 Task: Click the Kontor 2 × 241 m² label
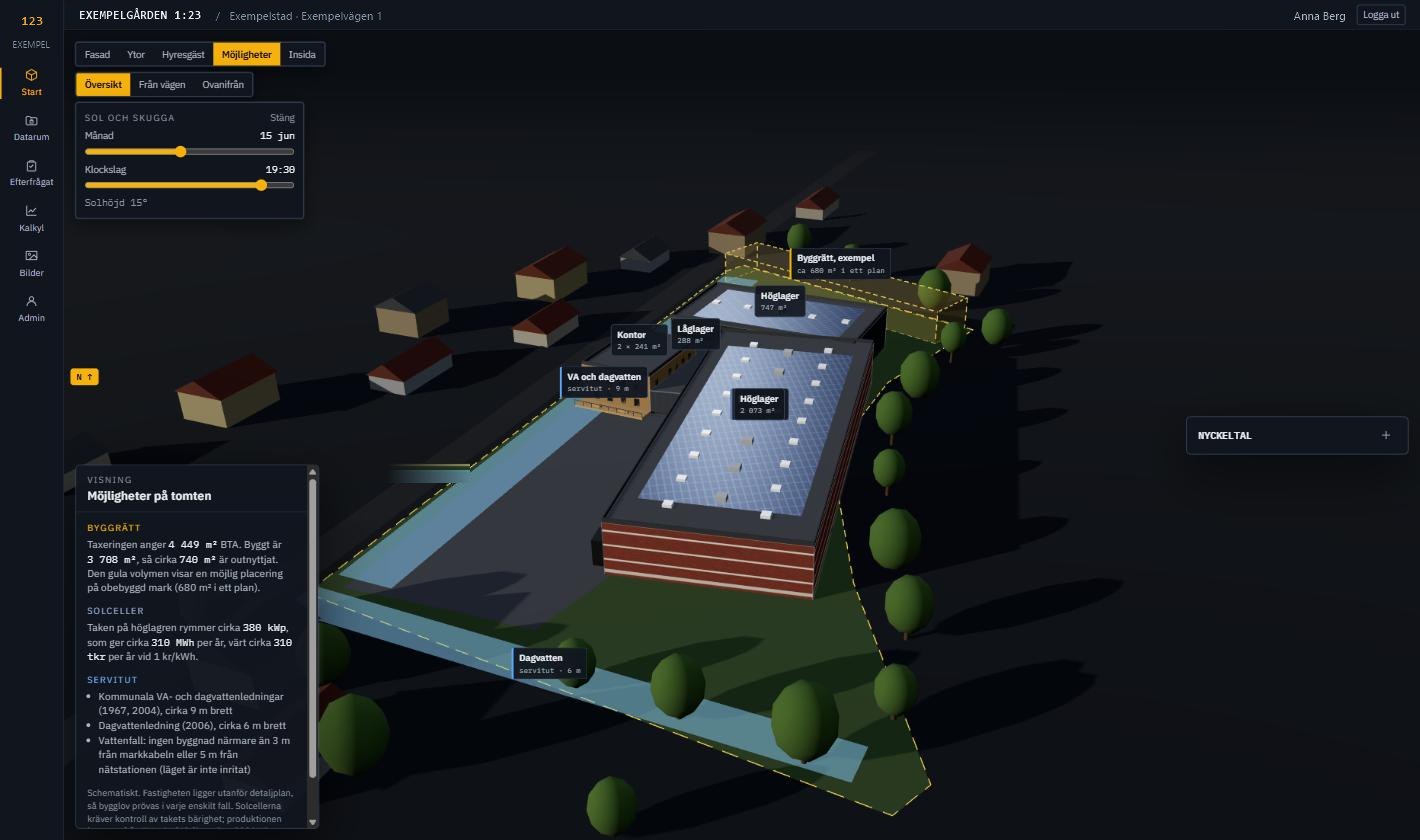[x=638, y=340]
